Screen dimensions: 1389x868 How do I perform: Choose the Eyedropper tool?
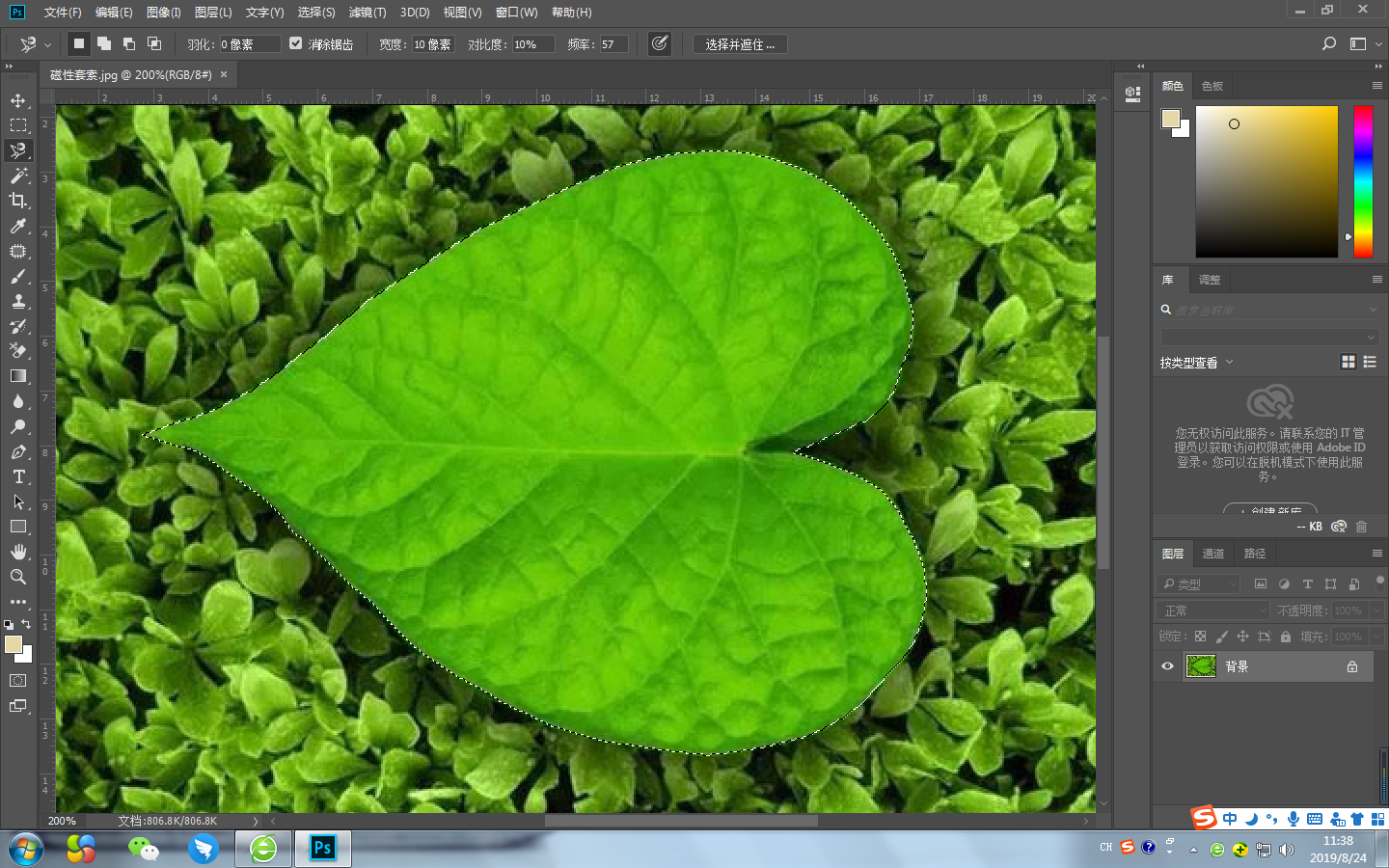pos(20,227)
